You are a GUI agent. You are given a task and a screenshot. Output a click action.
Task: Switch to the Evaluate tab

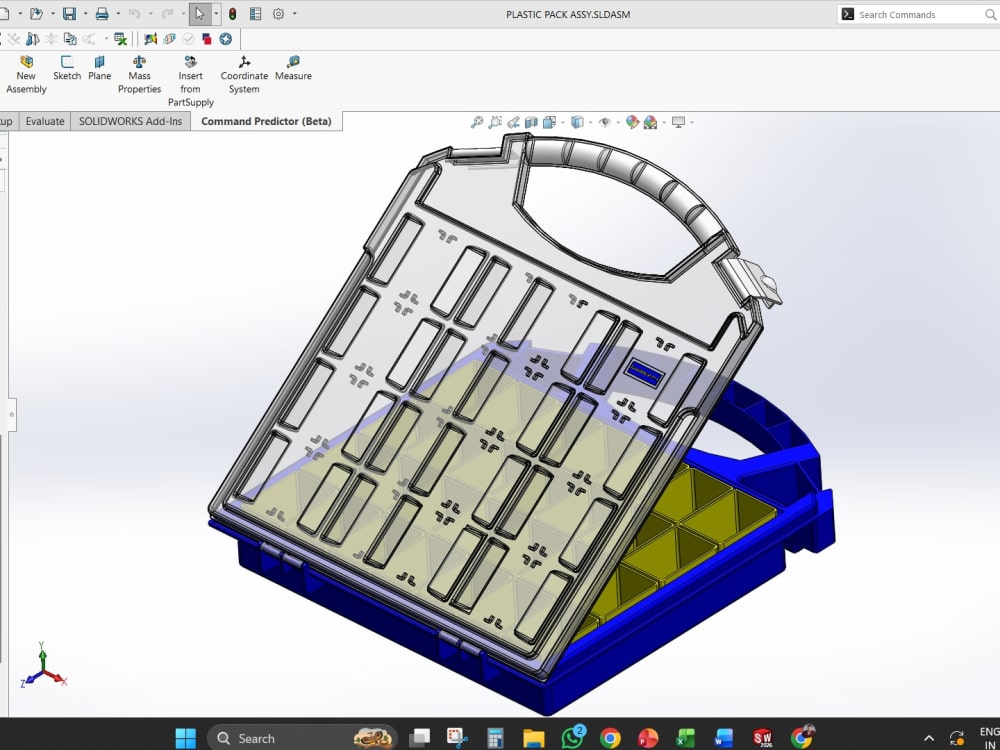[45, 121]
